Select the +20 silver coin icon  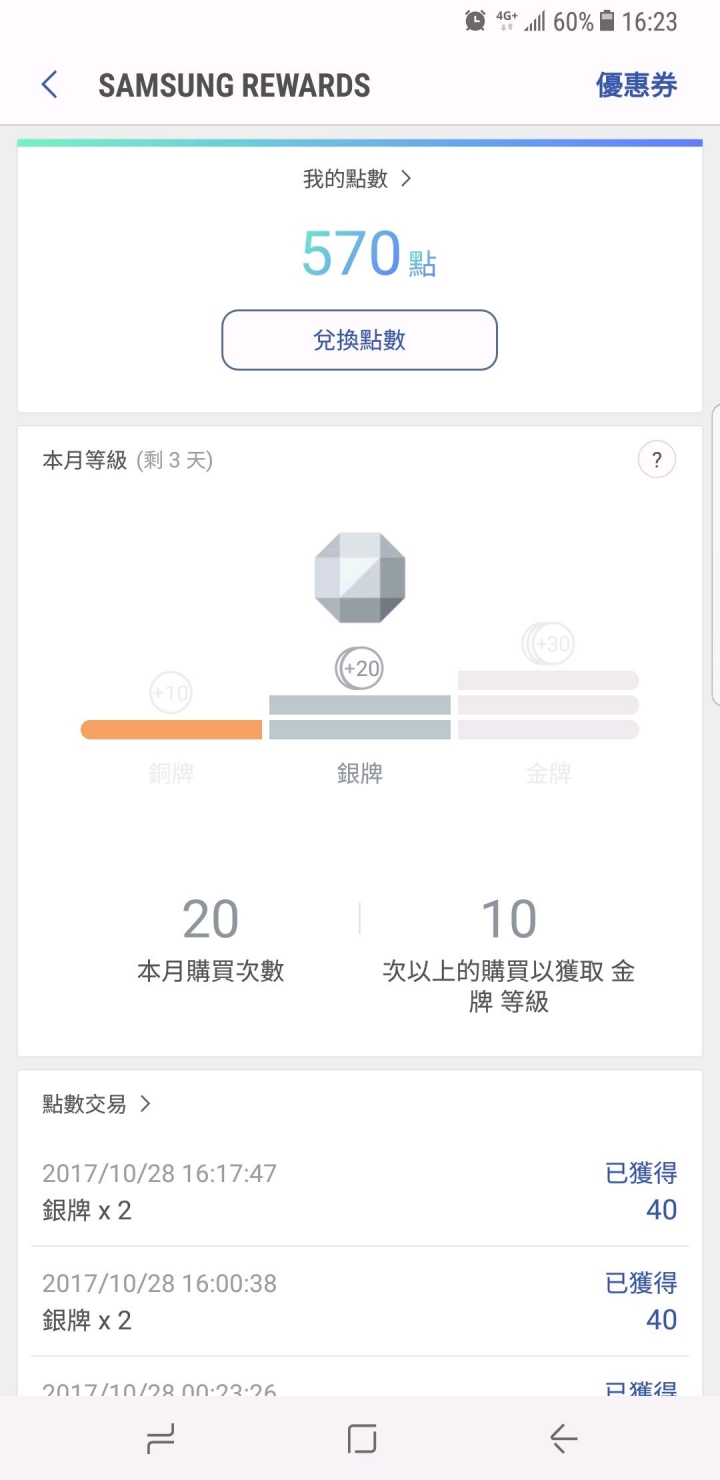pos(359,668)
